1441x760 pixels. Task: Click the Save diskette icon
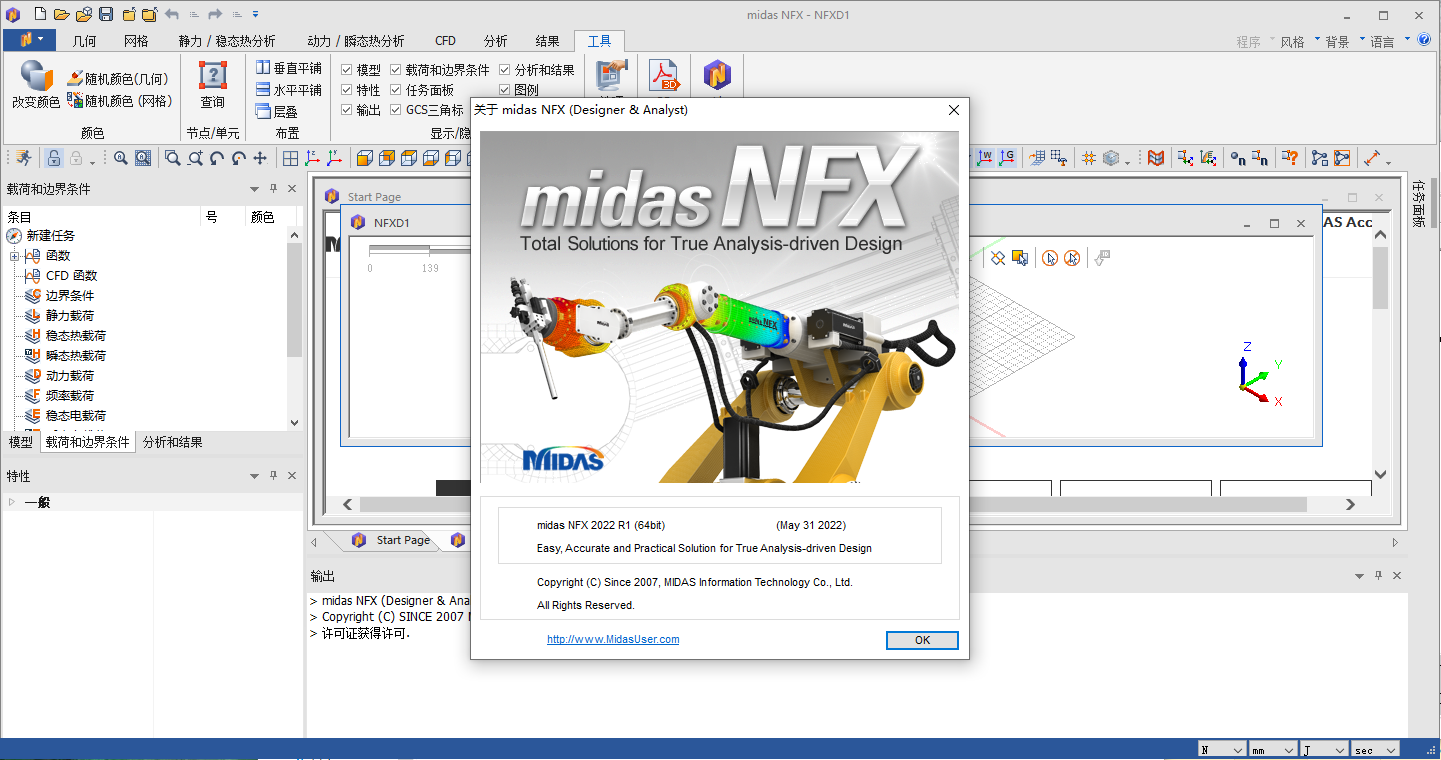106,14
